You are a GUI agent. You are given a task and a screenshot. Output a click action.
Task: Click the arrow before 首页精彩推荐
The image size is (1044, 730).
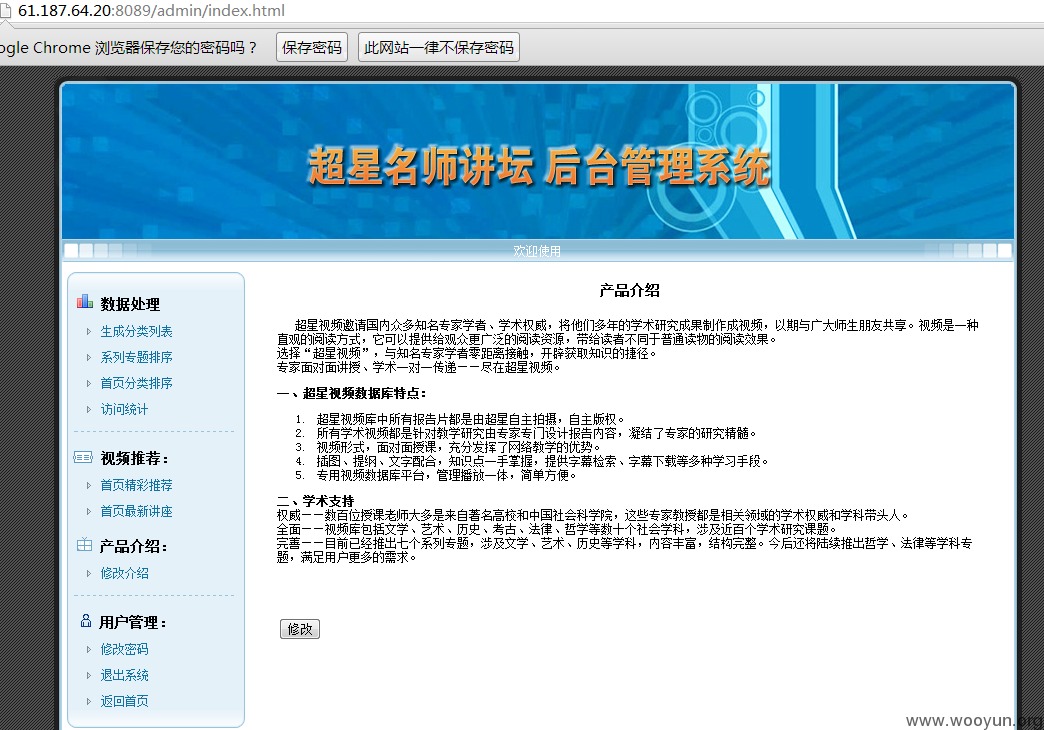(89, 485)
